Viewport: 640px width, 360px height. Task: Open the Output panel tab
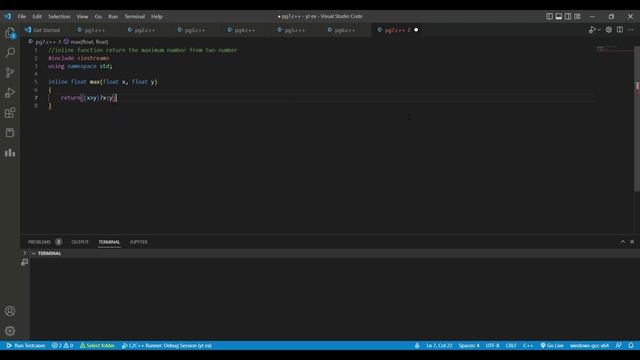[80, 242]
